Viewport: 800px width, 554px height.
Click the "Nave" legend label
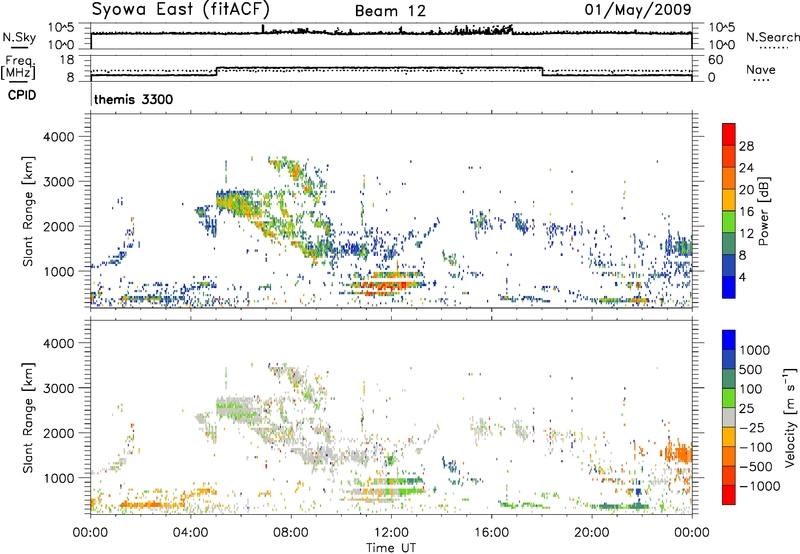click(x=761, y=69)
